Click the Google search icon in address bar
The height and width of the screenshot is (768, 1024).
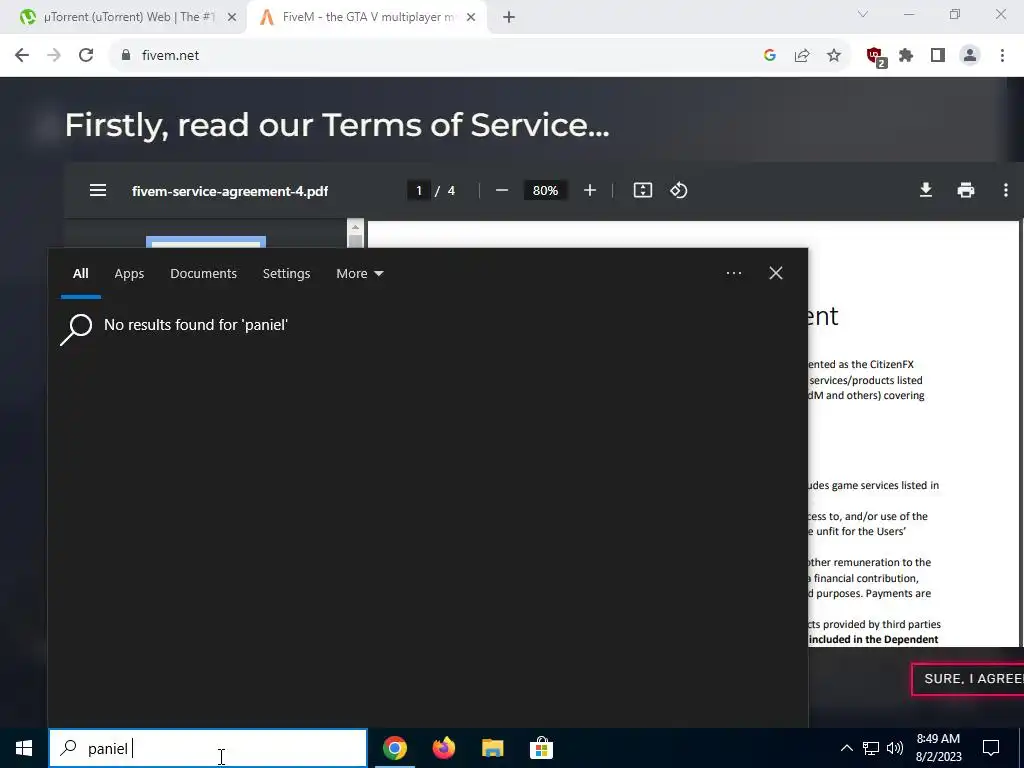[x=769, y=56]
